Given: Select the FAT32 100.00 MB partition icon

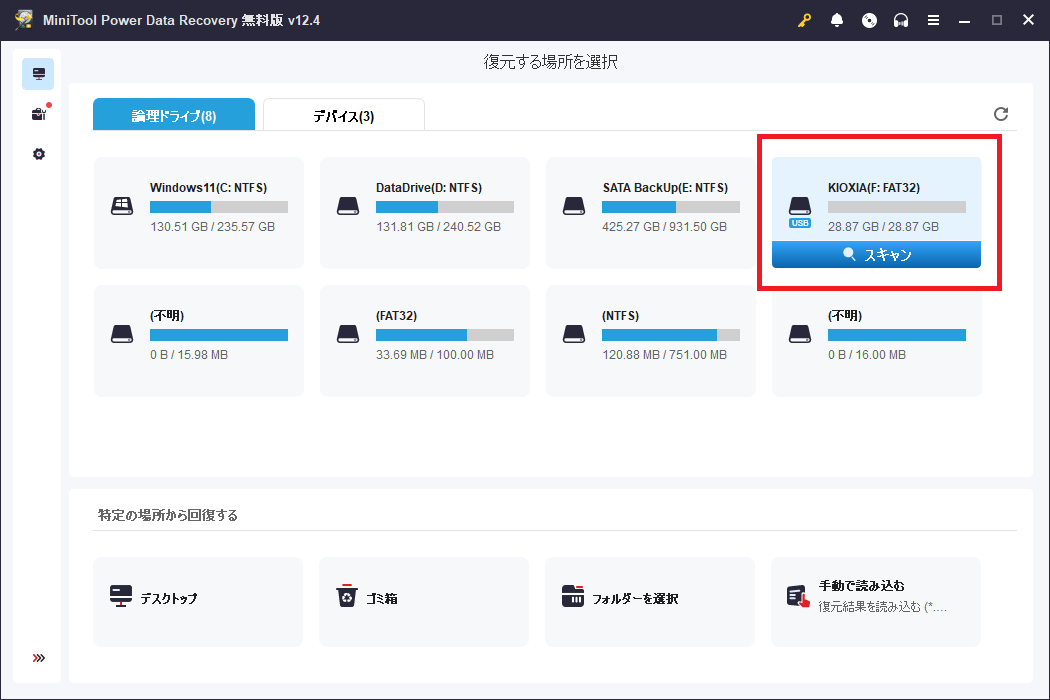Looking at the screenshot, I should 348,334.
